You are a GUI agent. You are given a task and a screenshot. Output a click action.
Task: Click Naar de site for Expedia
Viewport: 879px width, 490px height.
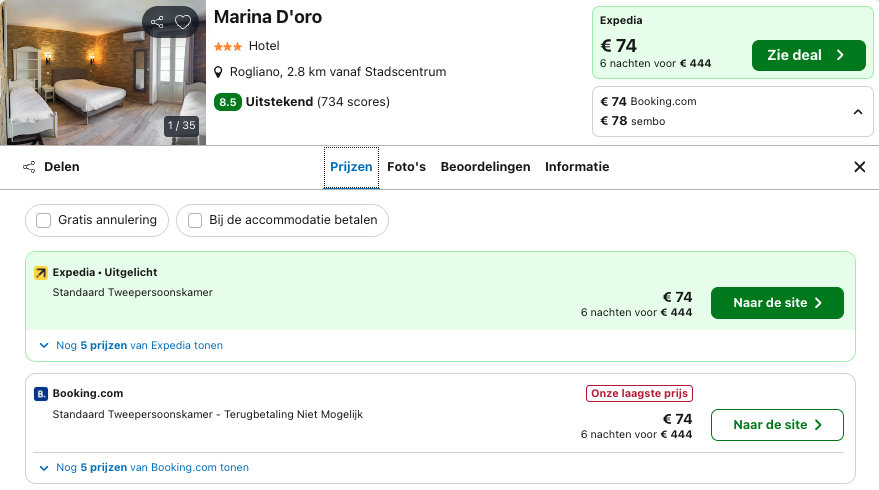[777, 303]
